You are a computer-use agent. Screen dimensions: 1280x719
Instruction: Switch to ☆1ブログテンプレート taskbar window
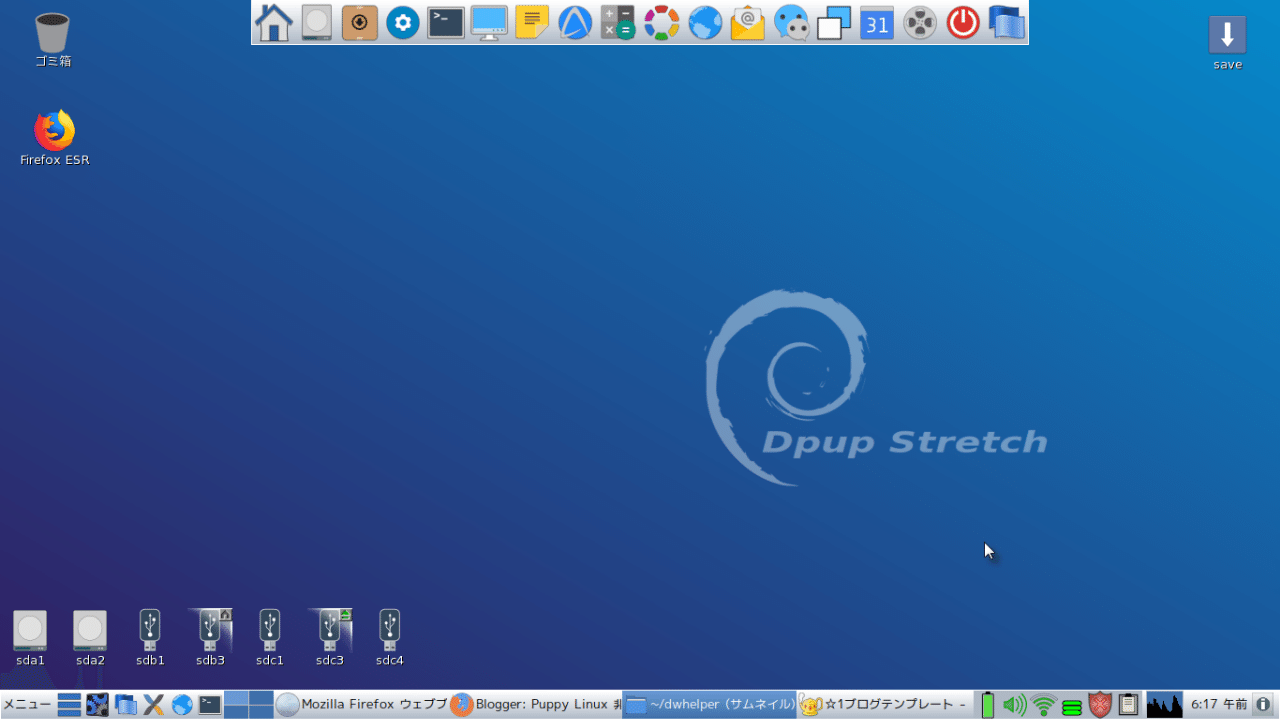[883, 705]
